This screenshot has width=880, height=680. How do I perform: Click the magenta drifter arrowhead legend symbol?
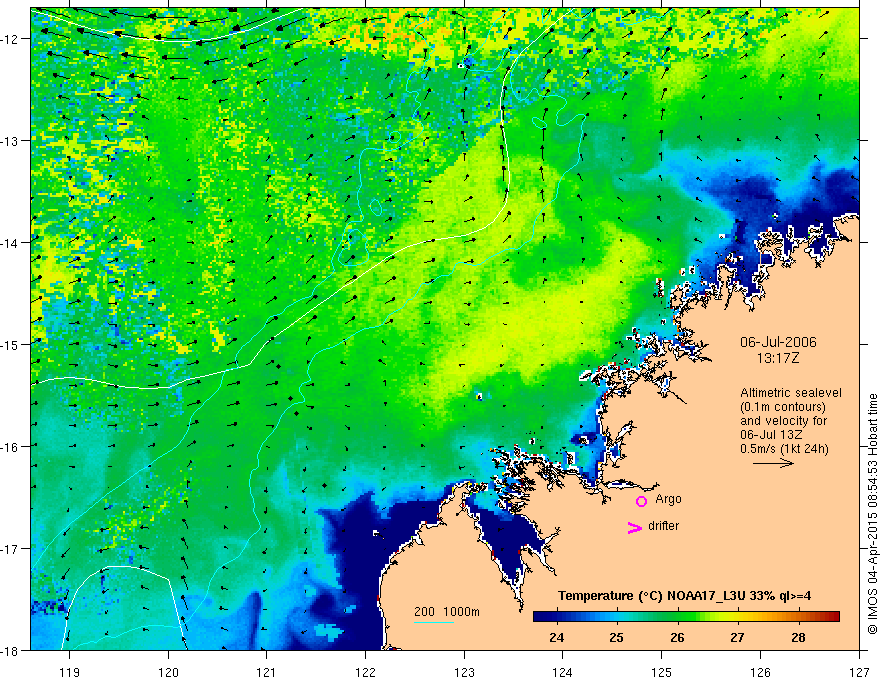(634, 527)
